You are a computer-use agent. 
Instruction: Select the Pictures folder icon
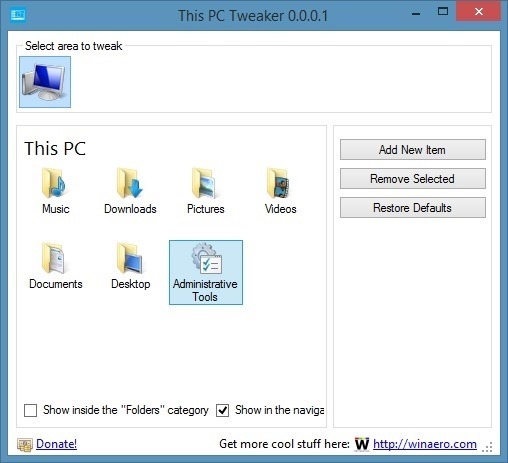pos(204,183)
